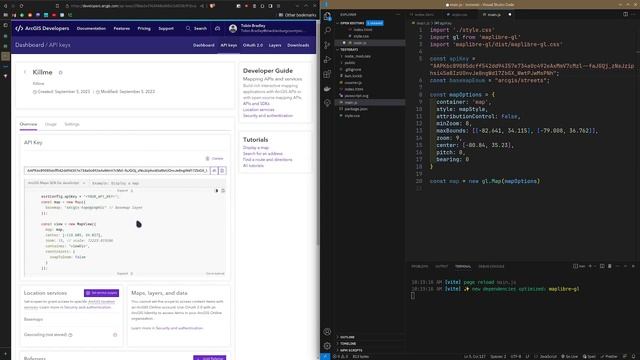Screen dimensions: 640x360
Task: Click remote window indicator in VS Code status bar
Action: click(x=325, y=356)
